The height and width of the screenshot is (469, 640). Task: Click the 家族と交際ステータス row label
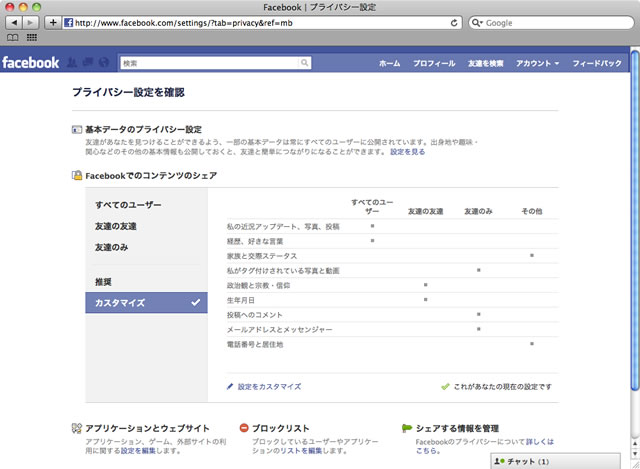click(x=262, y=256)
